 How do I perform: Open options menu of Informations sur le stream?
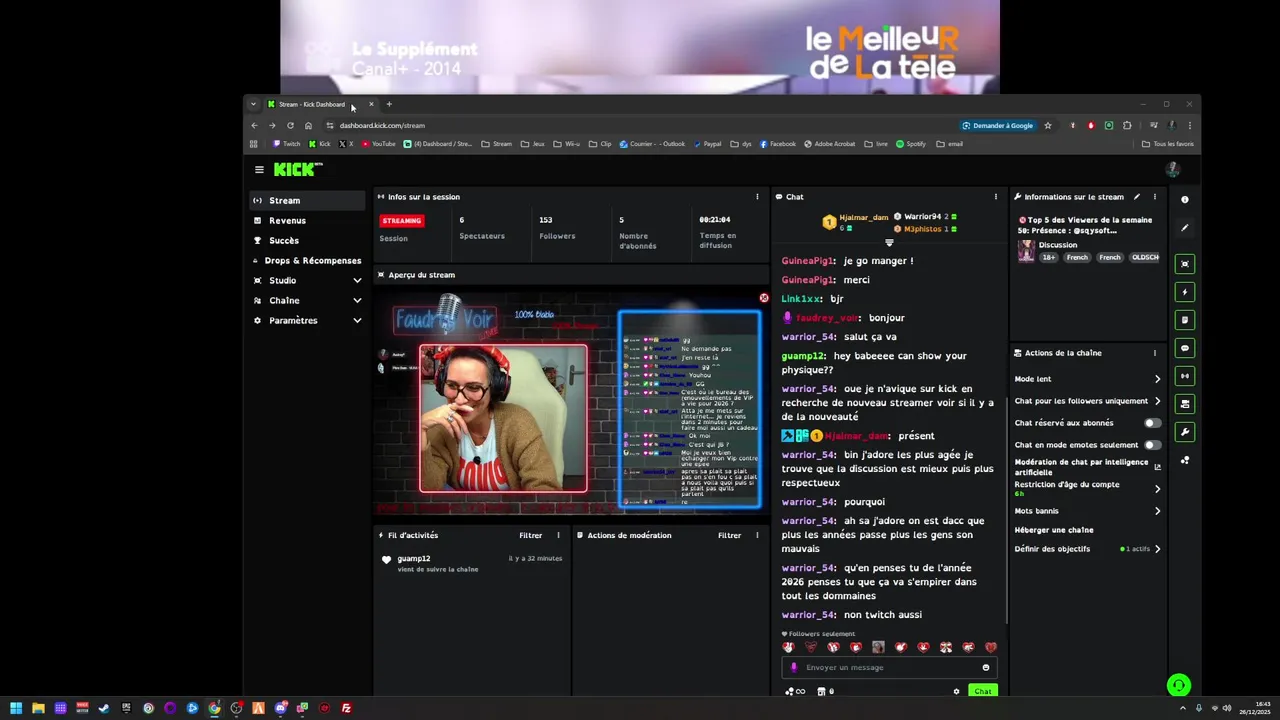pos(1155,197)
